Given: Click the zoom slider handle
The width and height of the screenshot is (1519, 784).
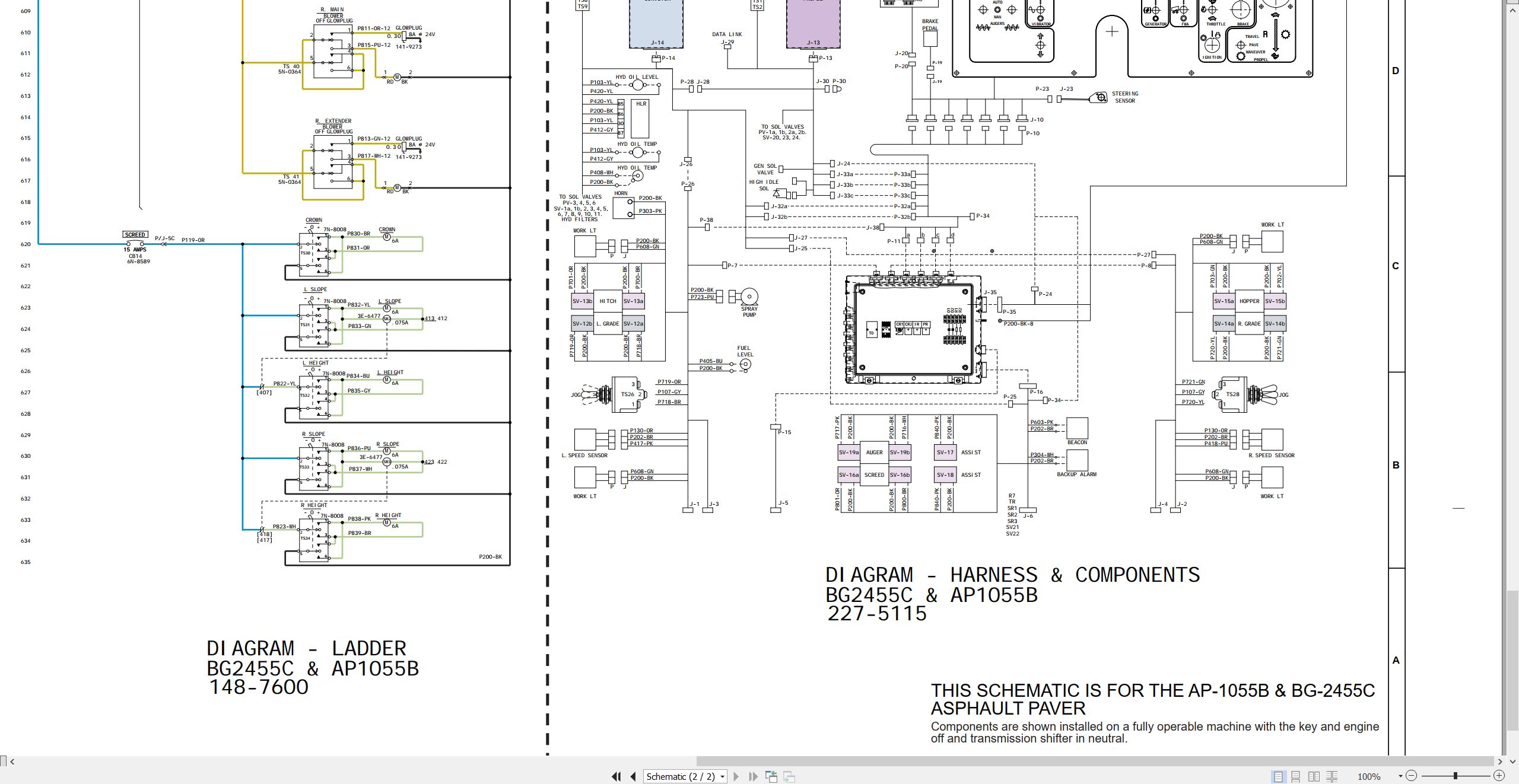Looking at the screenshot, I should (x=1455, y=776).
